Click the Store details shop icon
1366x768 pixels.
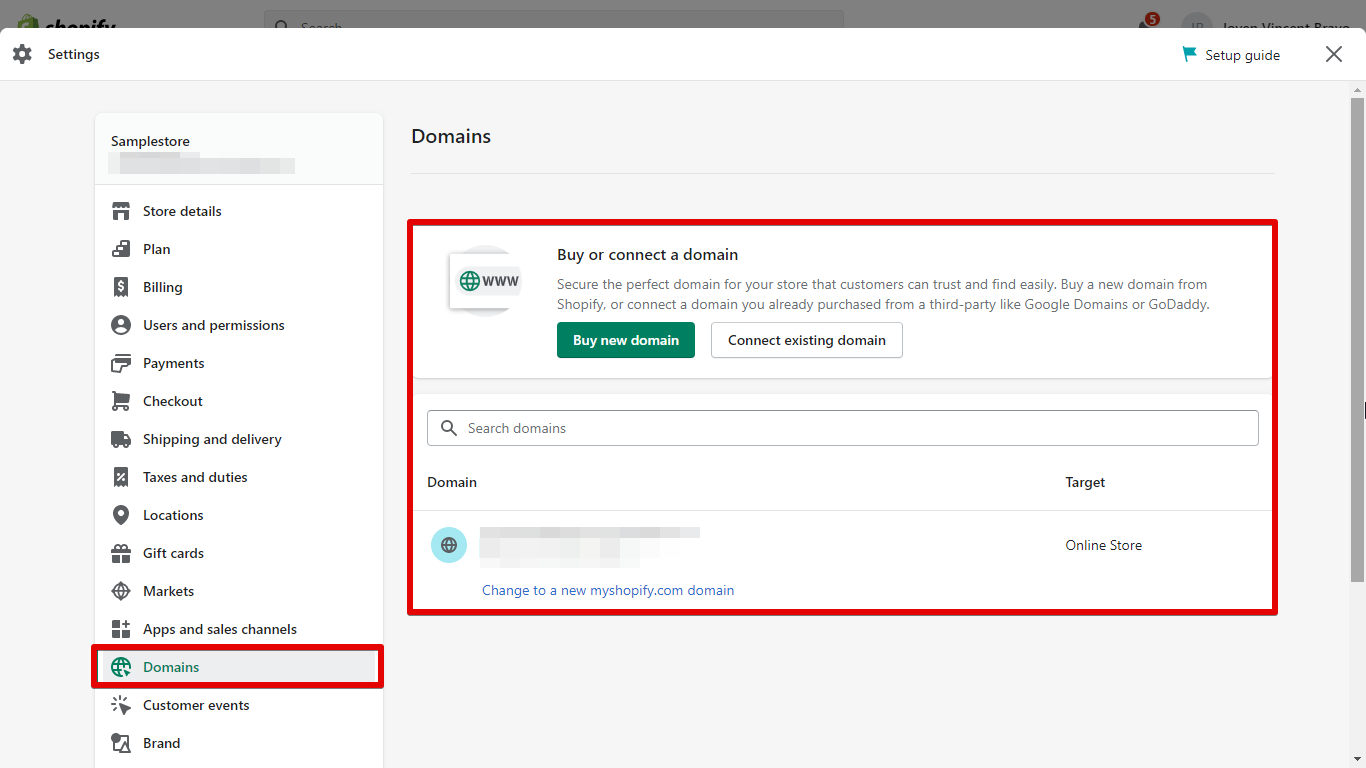[x=121, y=211]
